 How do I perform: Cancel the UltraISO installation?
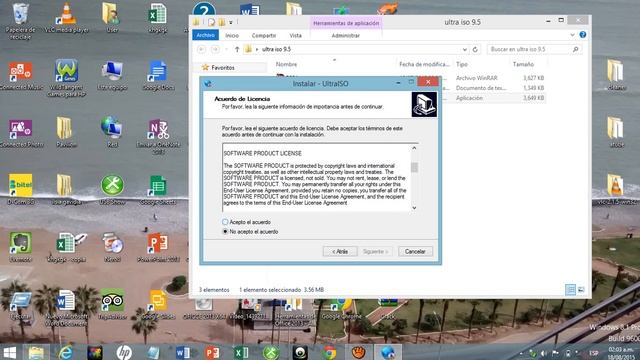coord(415,251)
